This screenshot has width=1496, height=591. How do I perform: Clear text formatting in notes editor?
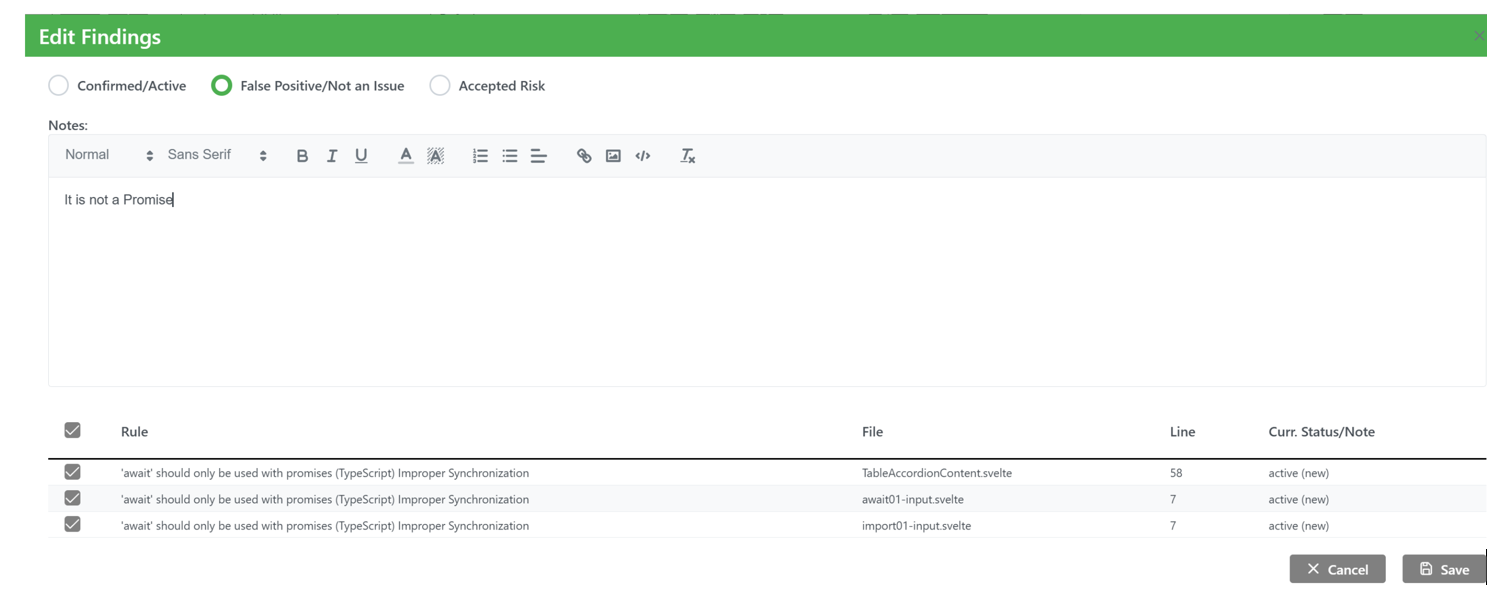tap(688, 156)
